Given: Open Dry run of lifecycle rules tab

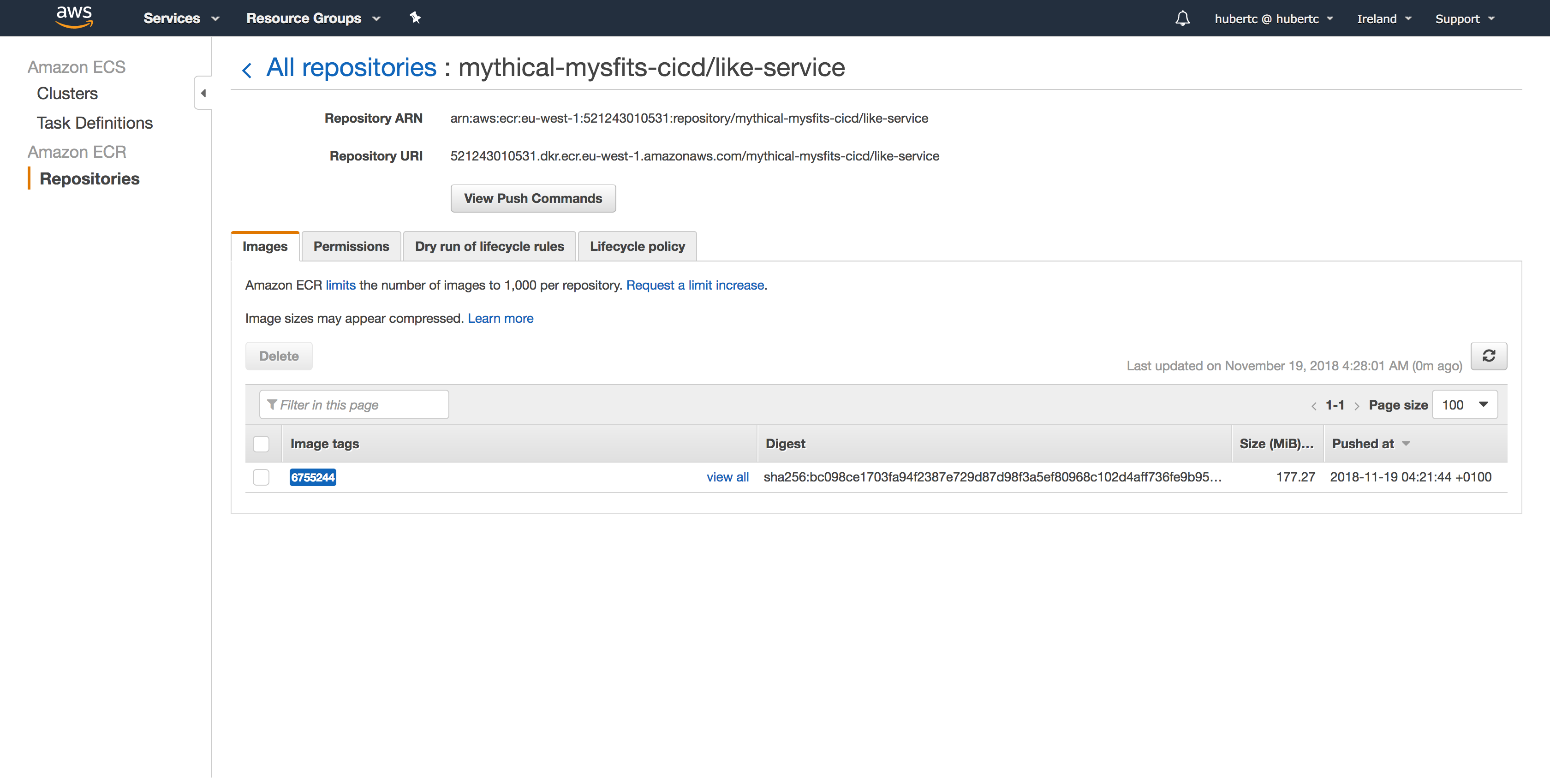Looking at the screenshot, I should click(x=489, y=247).
